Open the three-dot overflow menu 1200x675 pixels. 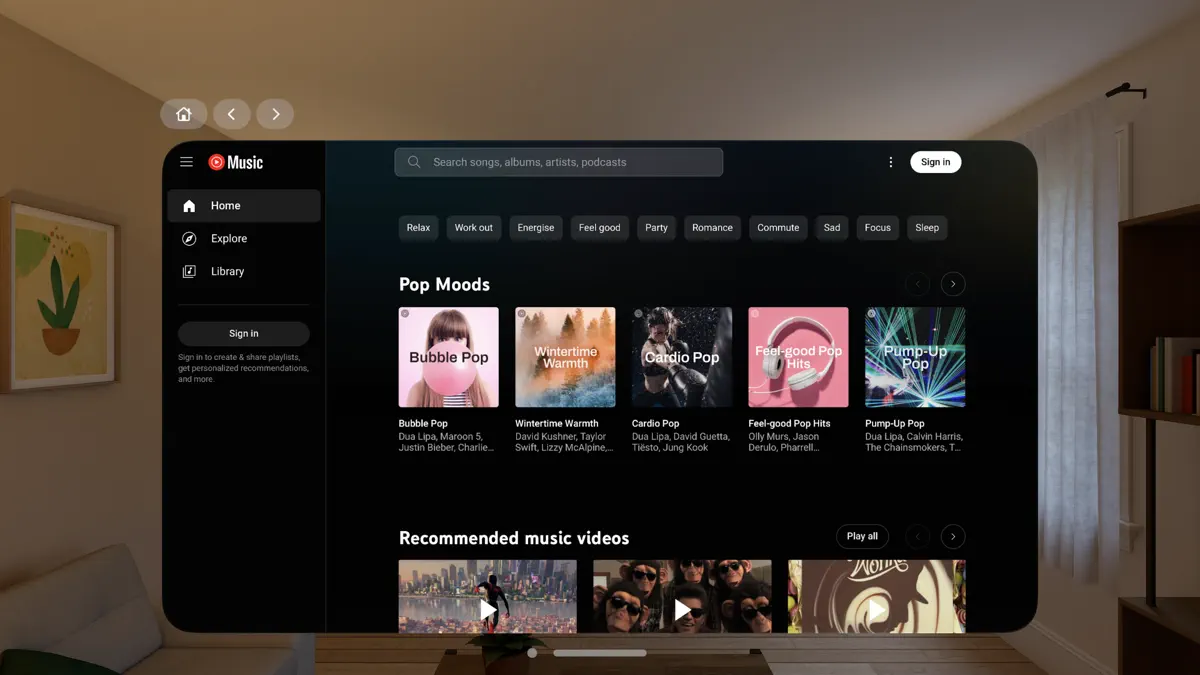(x=890, y=161)
